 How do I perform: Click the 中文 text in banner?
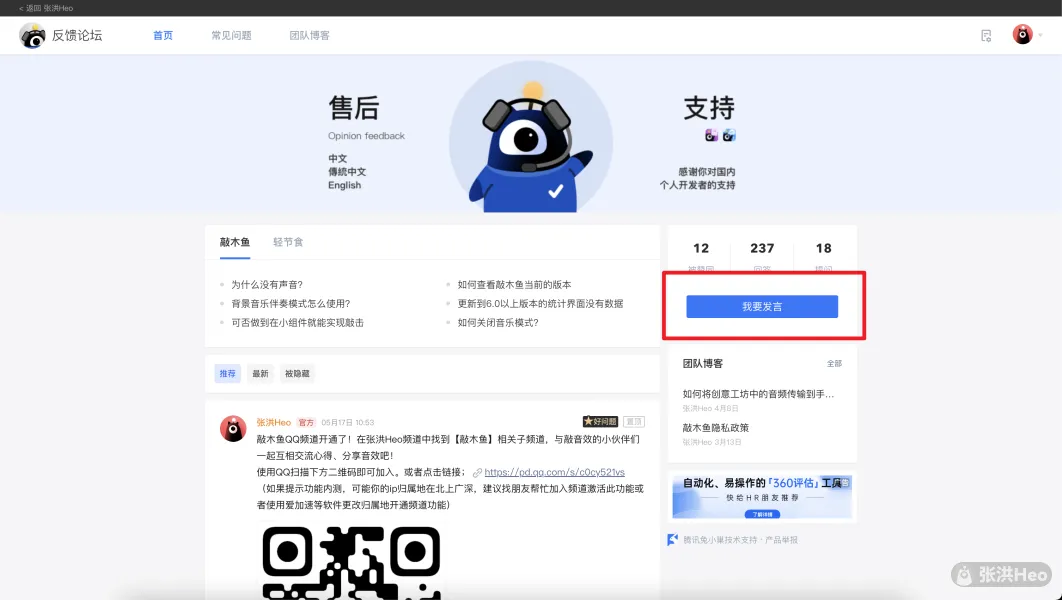[x=337, y=158]
